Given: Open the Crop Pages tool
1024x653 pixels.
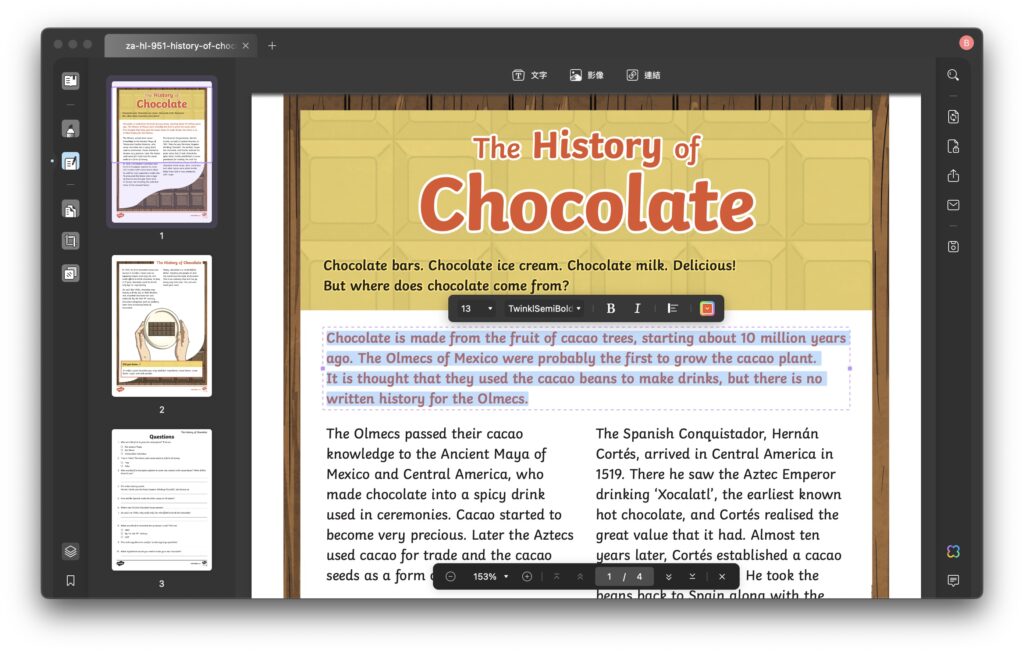Looking at the screenshot, I should point(71,241).
